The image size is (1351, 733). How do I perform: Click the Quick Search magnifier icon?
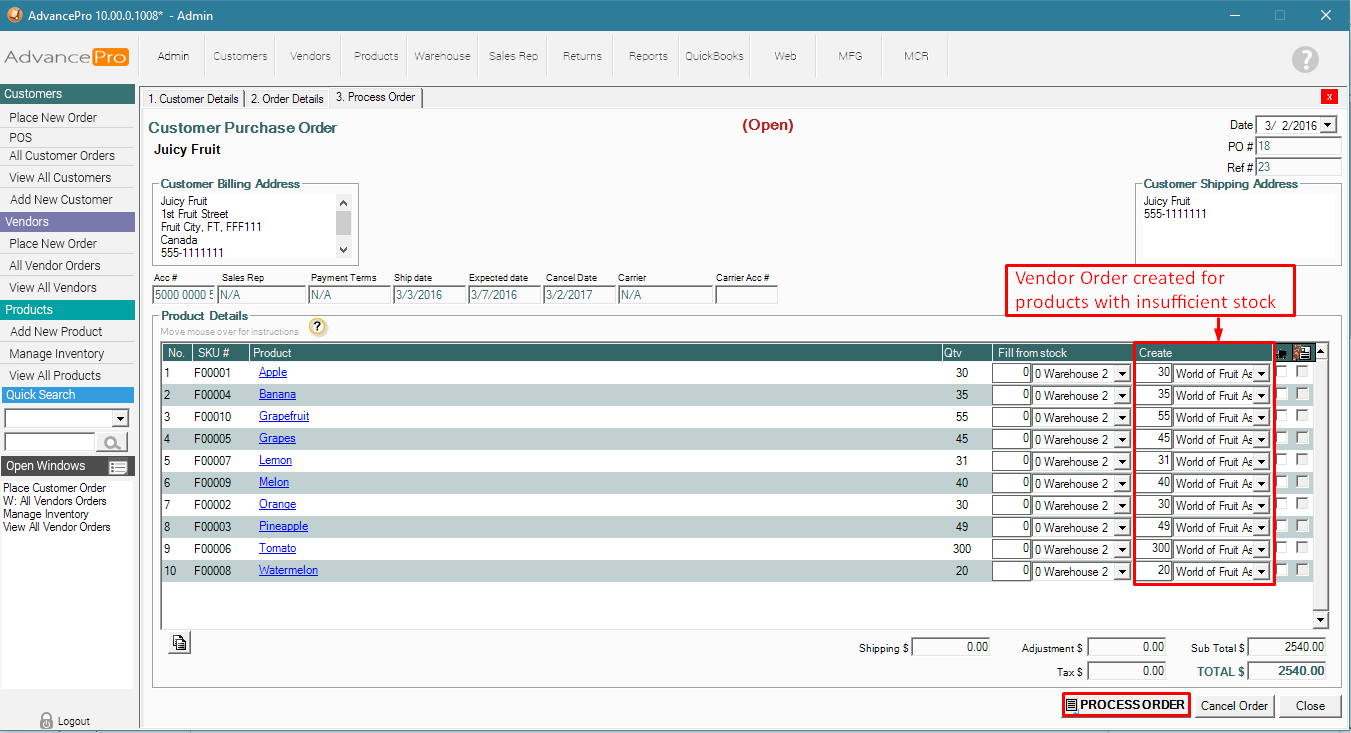112,442
